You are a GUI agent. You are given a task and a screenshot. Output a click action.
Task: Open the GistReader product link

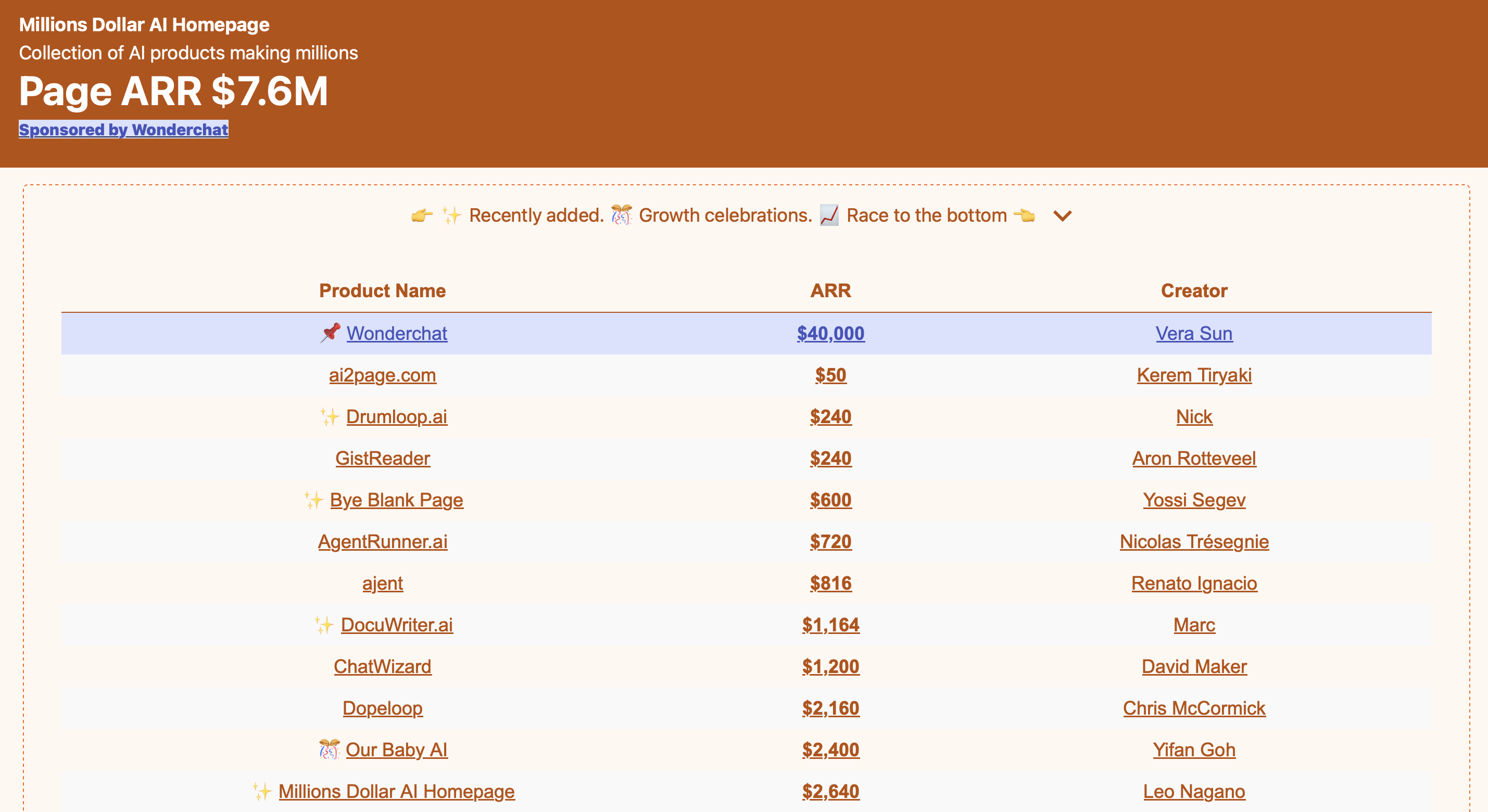(382, 458)
